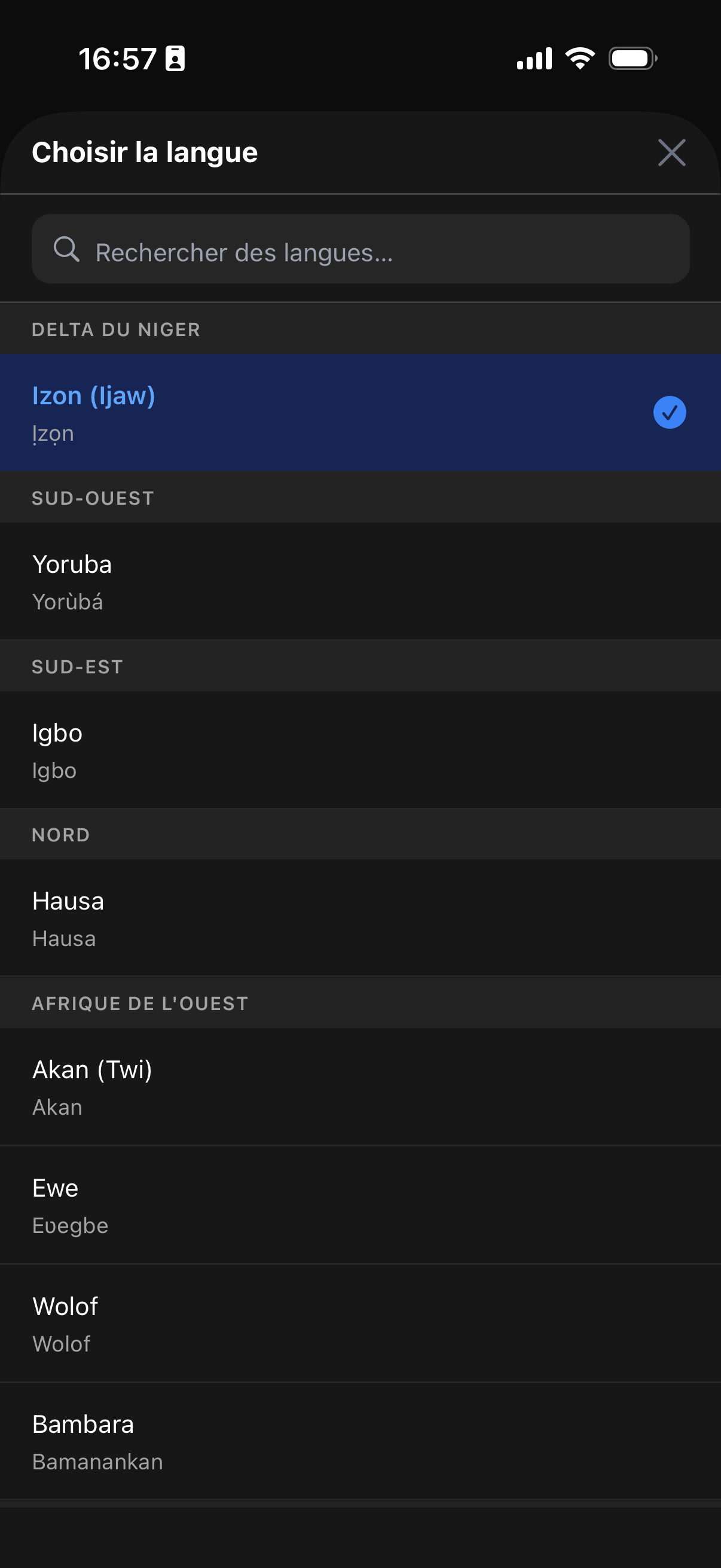This screenshot has width=721, height=1568.
Task: Select Akan (Twi) language
Action: tap(360, 1087)
